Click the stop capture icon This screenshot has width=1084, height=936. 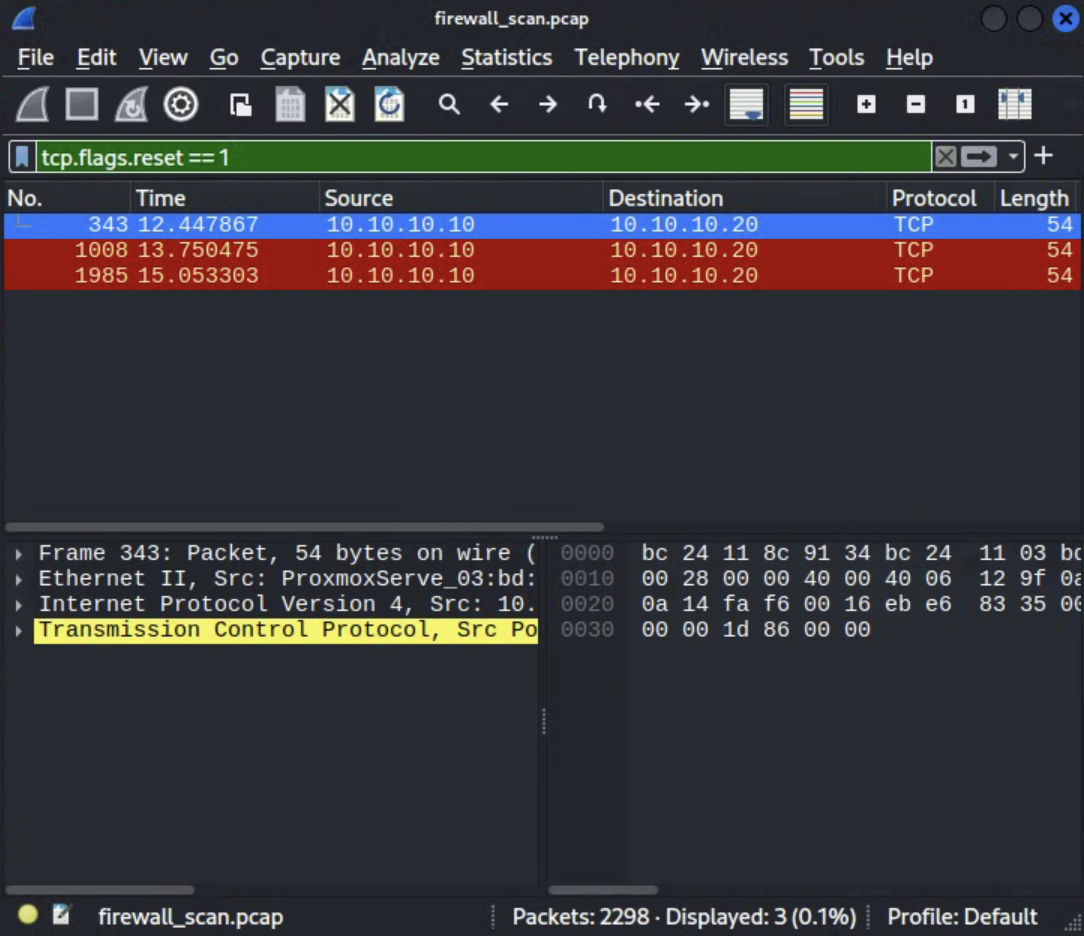click(x=81, y=104)
